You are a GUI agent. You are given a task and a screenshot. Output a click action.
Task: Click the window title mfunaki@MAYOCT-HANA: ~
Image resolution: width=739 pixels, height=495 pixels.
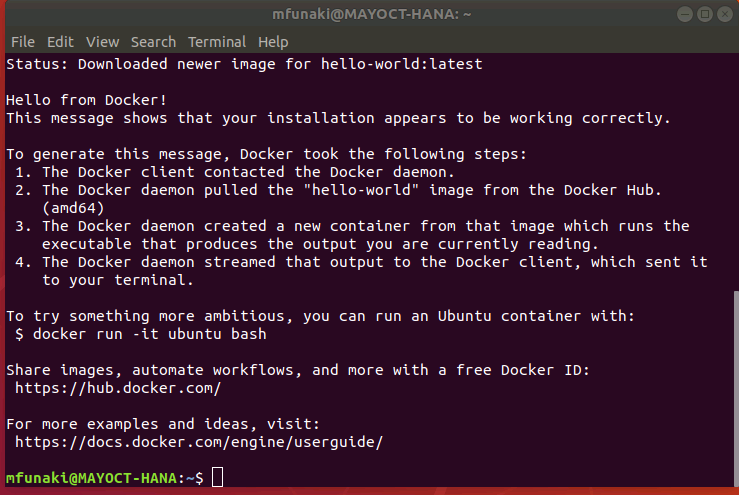point(372,14)
